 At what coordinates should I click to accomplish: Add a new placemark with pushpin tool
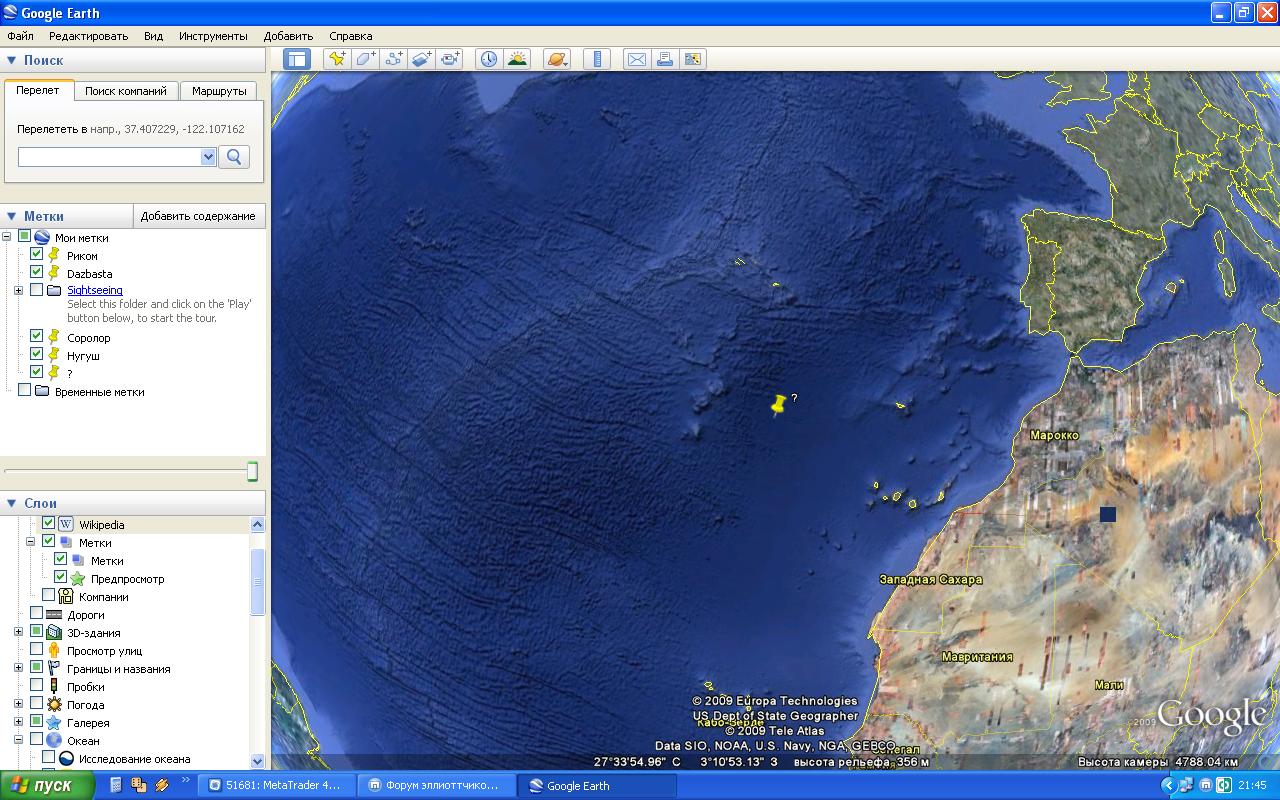tap(337, 59)
